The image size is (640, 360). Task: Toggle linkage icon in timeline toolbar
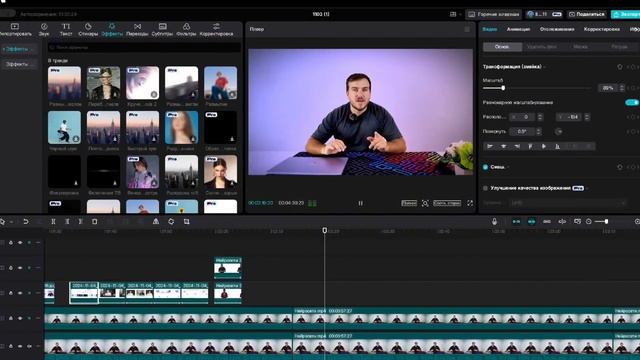(547, 222)
